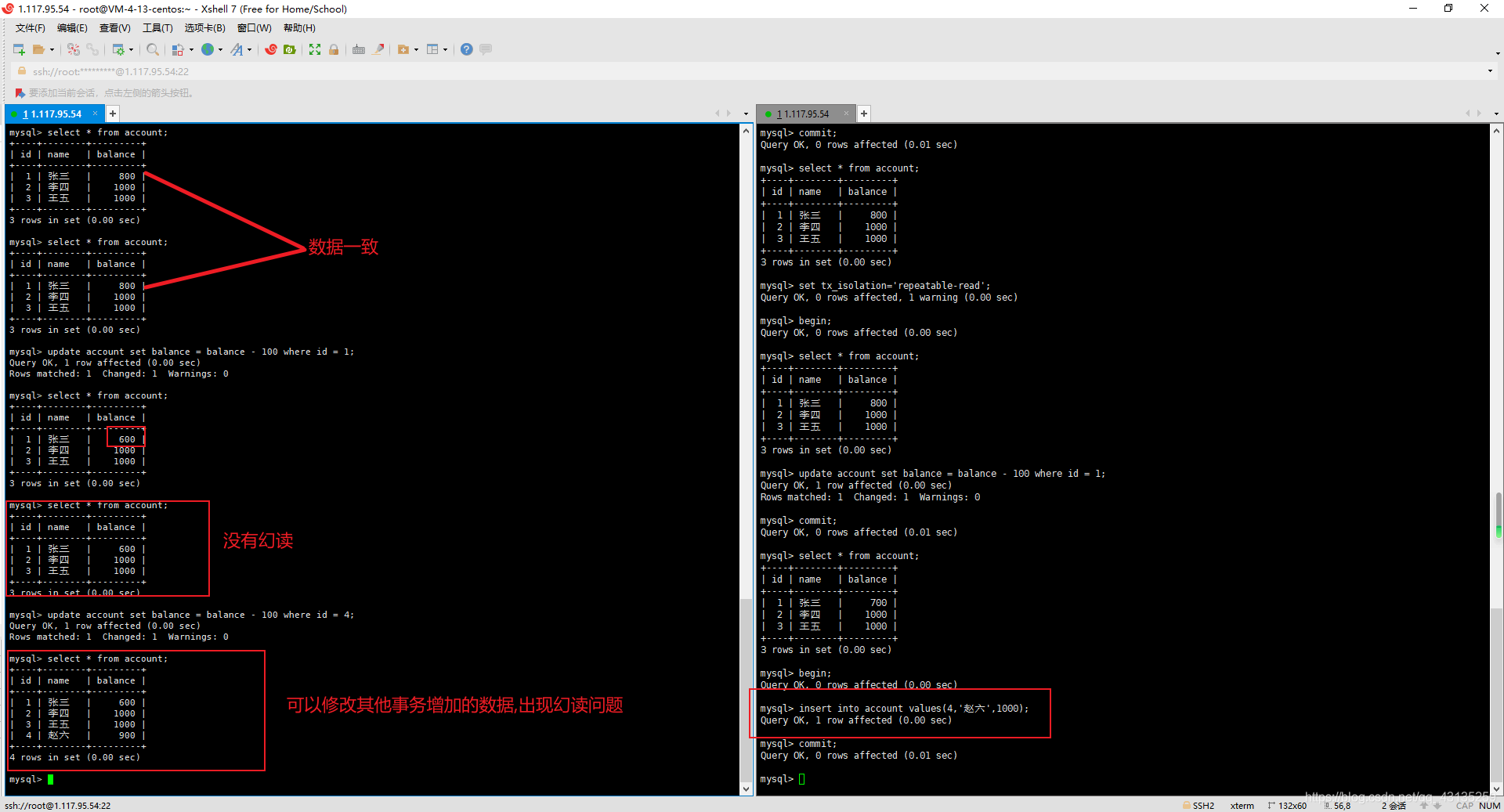Click the Find magnifier icon

click(153, 49)
